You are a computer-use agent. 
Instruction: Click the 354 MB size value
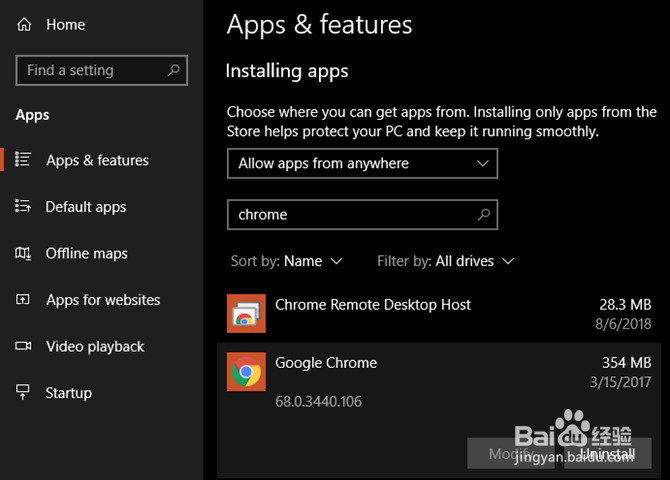(626, 363)
